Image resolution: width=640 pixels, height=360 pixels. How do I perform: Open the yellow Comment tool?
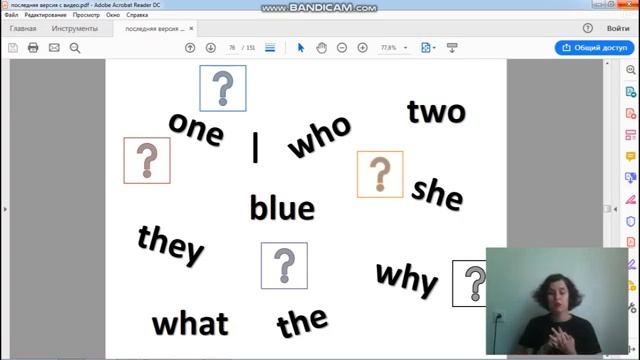(x=631, y=156)
